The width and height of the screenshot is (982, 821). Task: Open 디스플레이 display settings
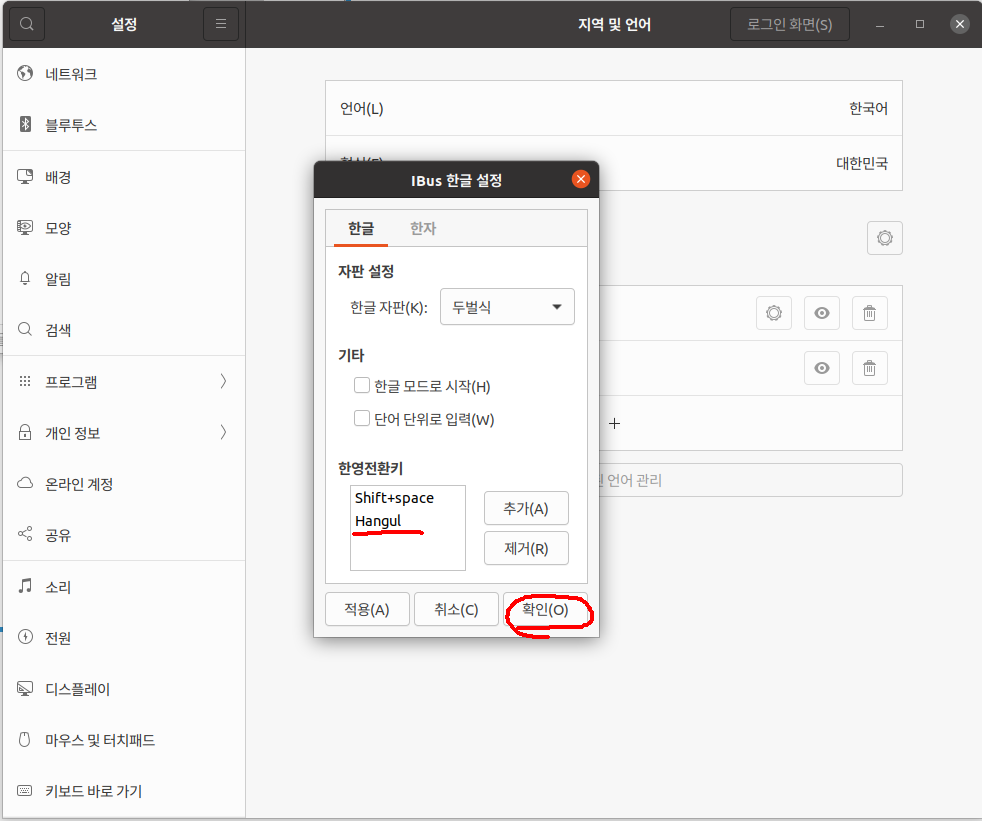coord(124,689)
